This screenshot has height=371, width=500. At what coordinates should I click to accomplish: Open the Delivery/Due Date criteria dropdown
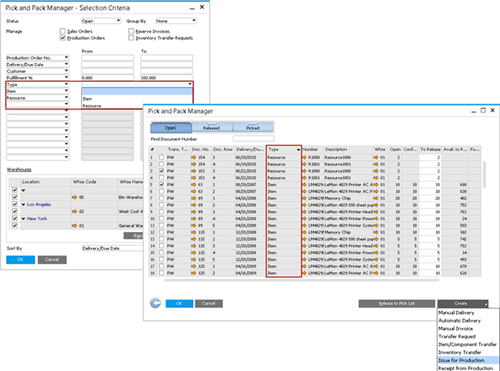[x=38, y=64]
